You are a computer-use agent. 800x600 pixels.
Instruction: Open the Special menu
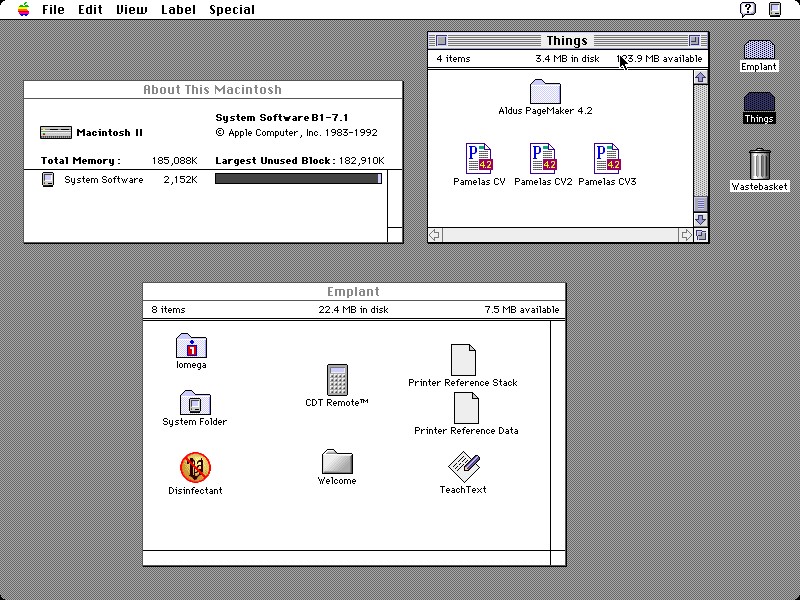pos(231,10)
